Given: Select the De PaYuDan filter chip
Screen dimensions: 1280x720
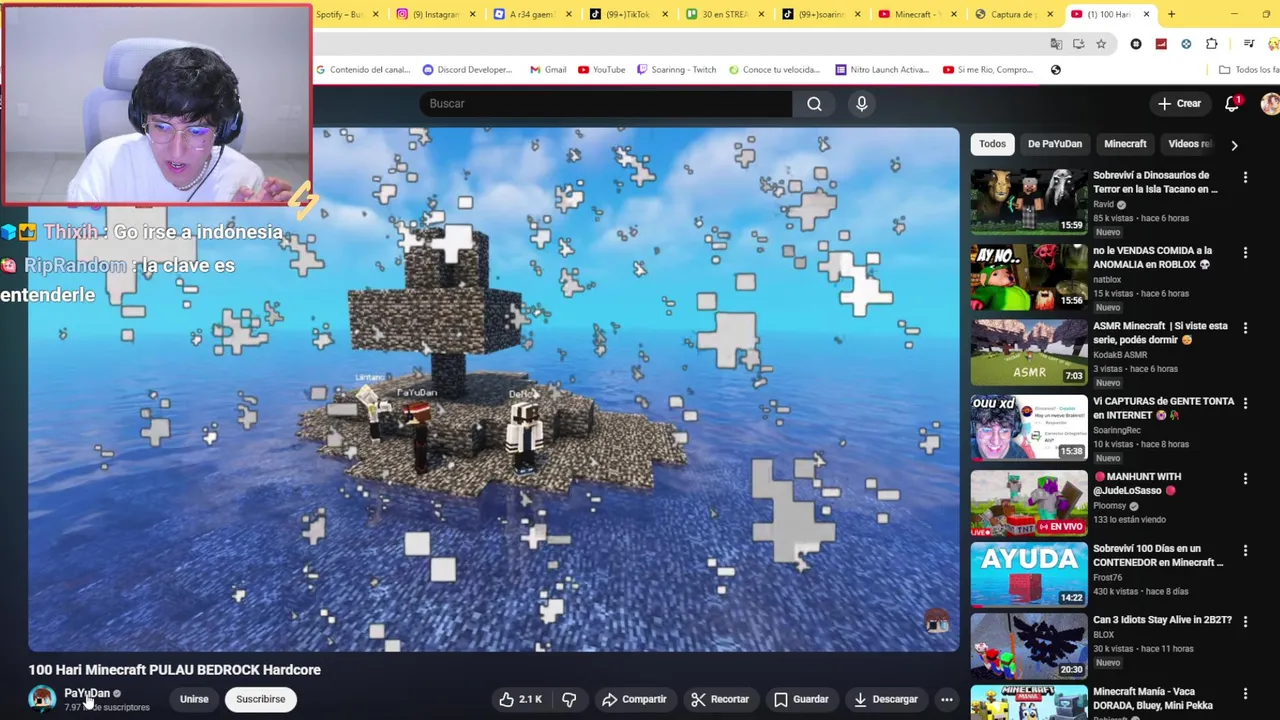Looking at the screenshot, I should point(1055,144).
